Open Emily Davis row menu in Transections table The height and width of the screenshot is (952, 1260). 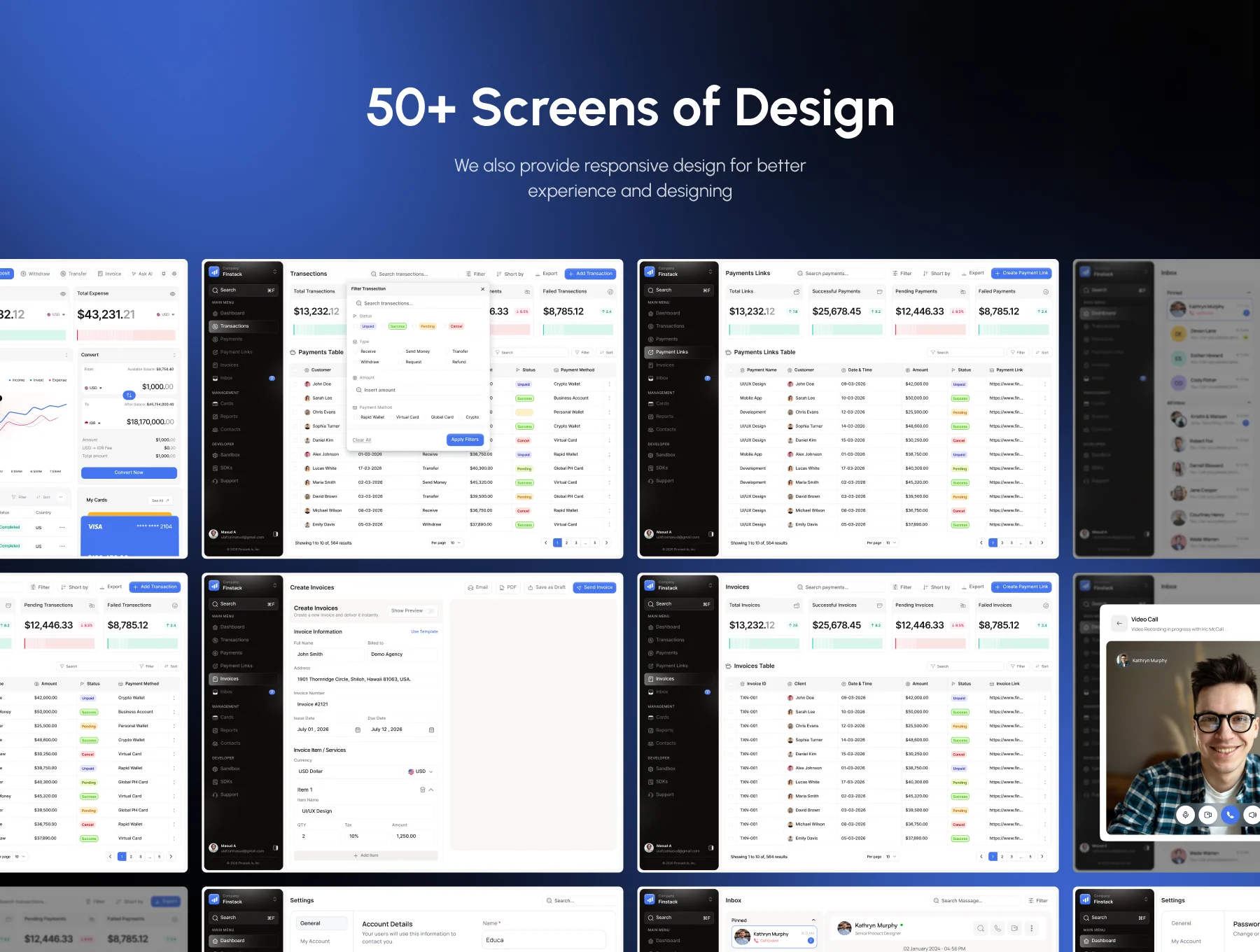pos(609,524)
